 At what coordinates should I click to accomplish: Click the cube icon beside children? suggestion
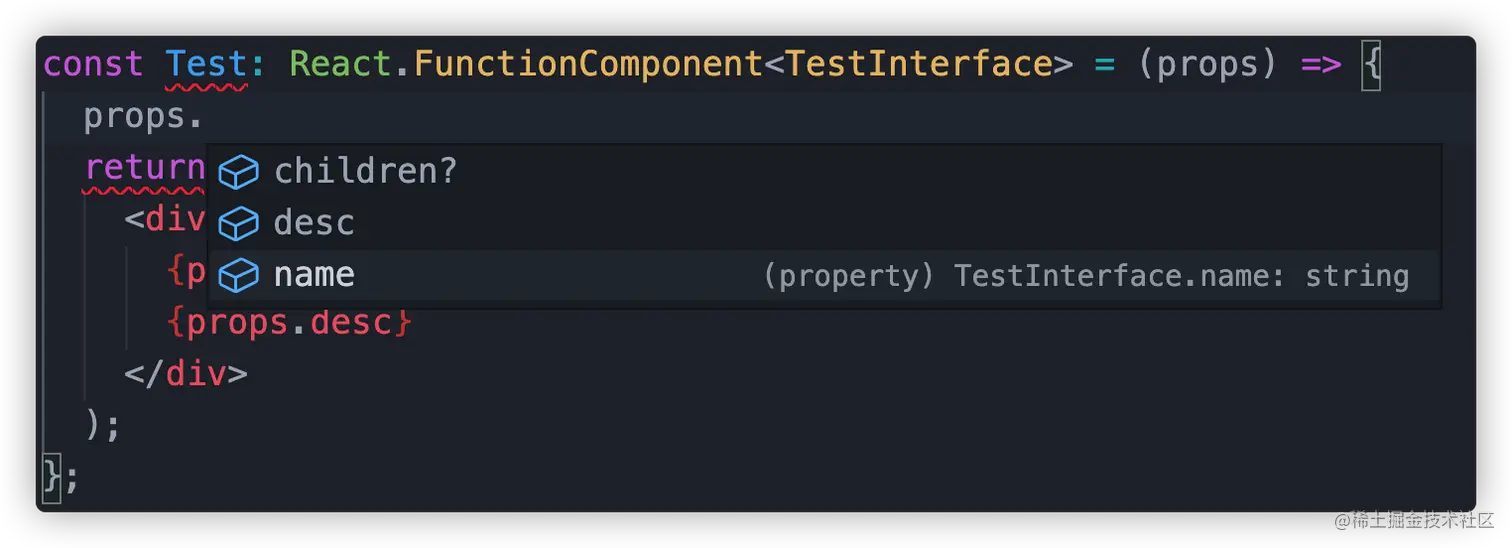coord(238,172)
